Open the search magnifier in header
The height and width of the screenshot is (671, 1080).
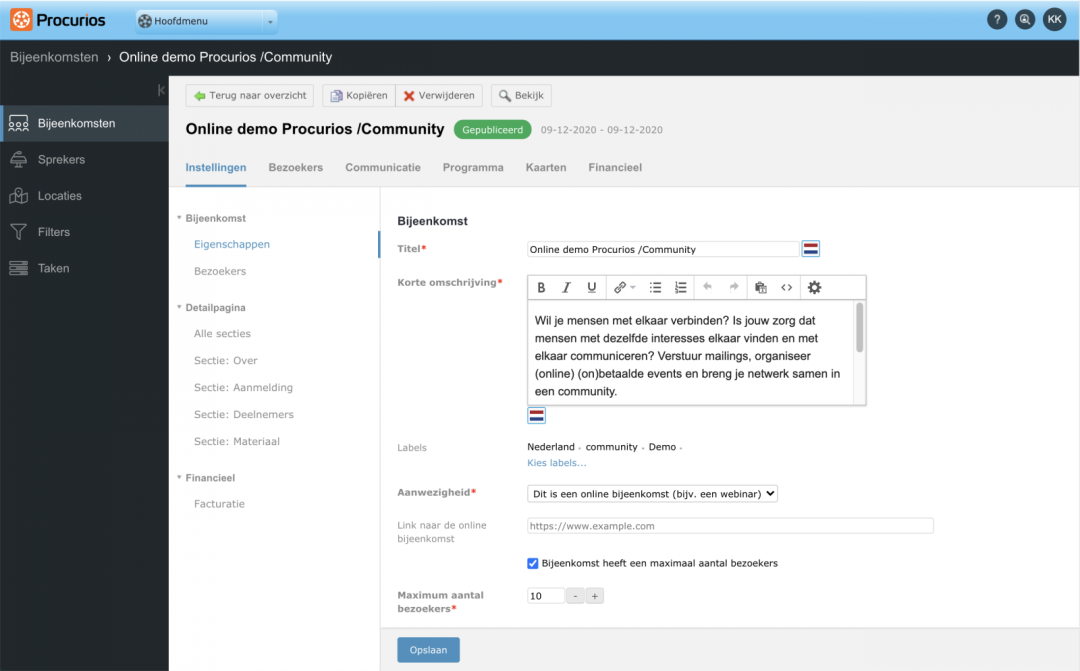(1025, 20)
